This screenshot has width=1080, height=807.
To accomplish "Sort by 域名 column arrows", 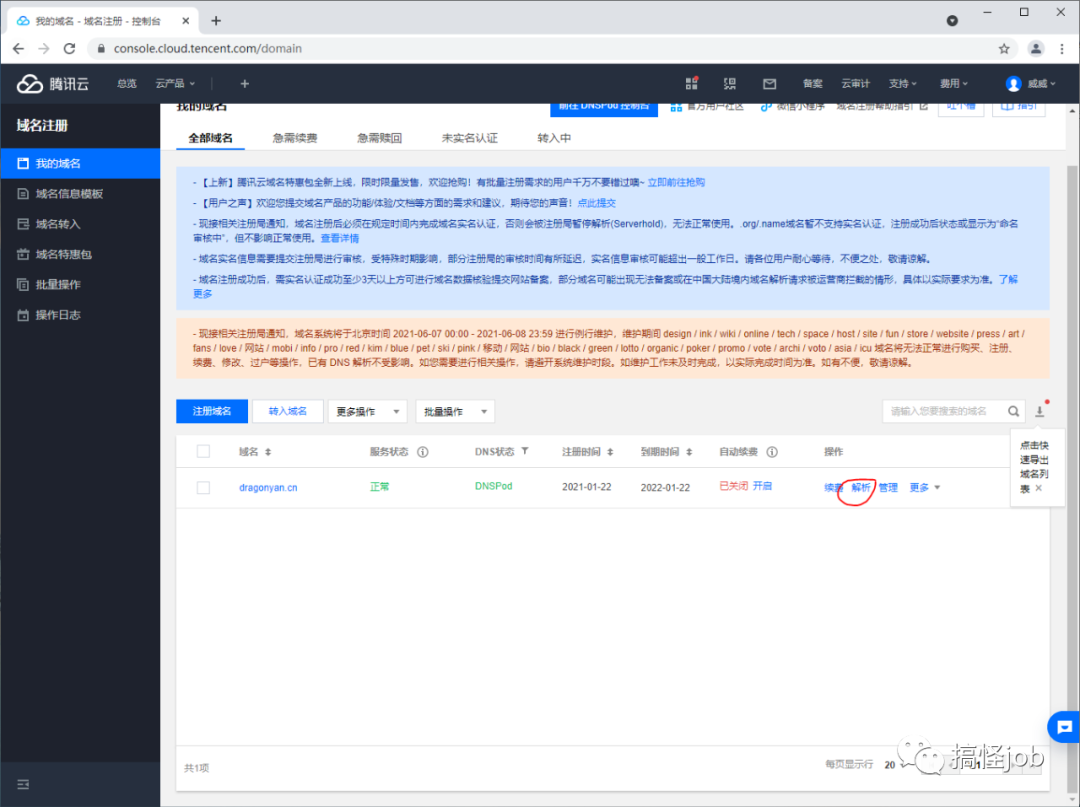I will [x=268, y=452].
